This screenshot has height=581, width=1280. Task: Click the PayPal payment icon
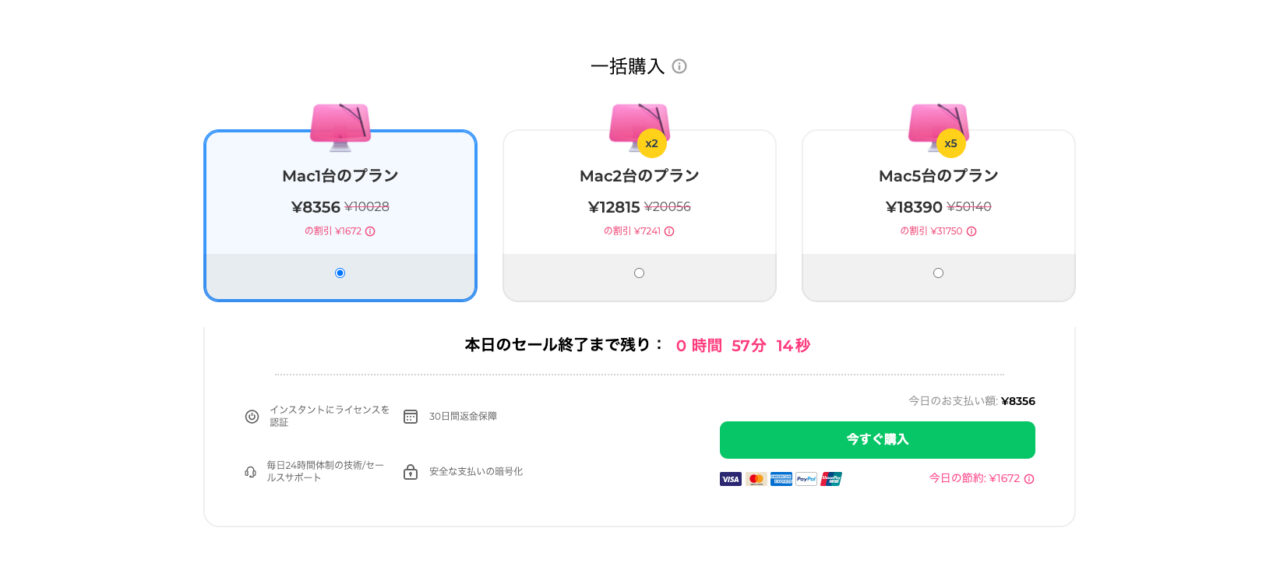coord(806,479)
